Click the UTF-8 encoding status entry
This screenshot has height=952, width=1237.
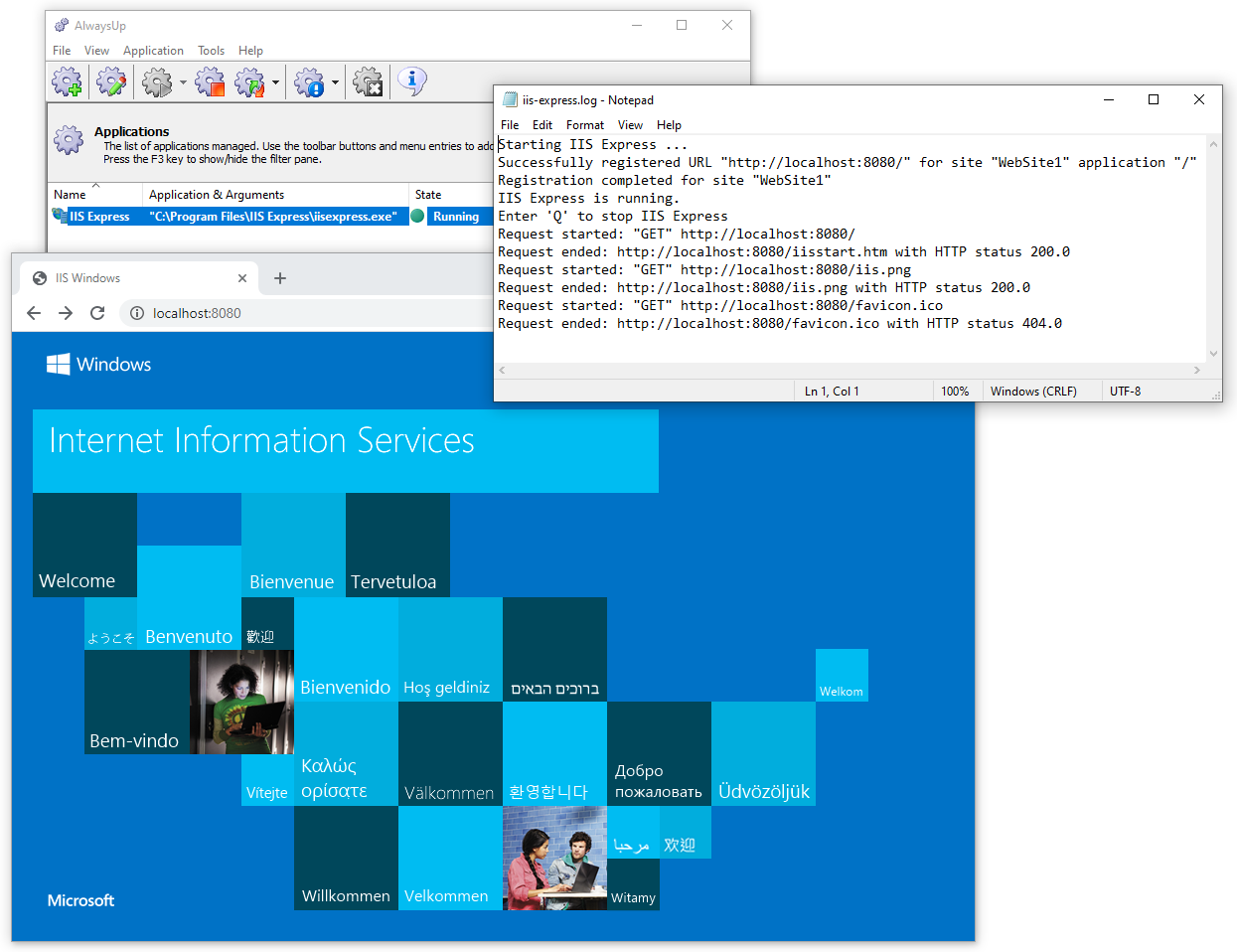pyautogui.click(x=1126, y=392)
